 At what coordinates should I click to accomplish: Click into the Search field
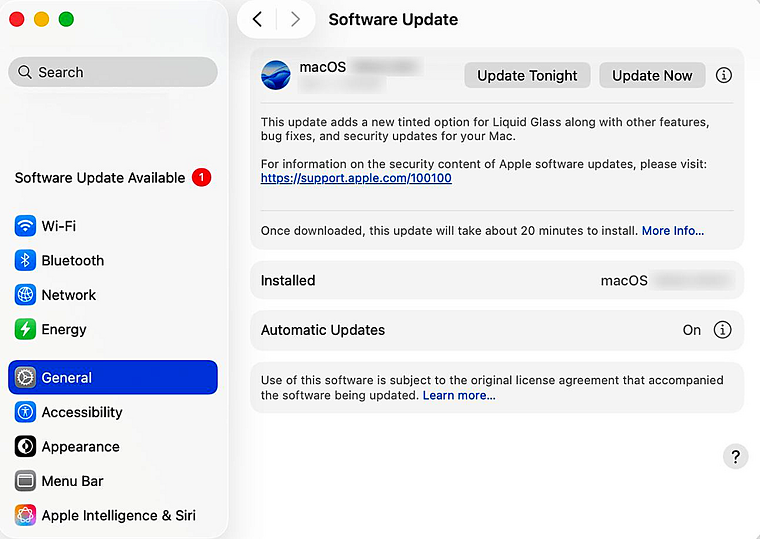click(113, 72)
